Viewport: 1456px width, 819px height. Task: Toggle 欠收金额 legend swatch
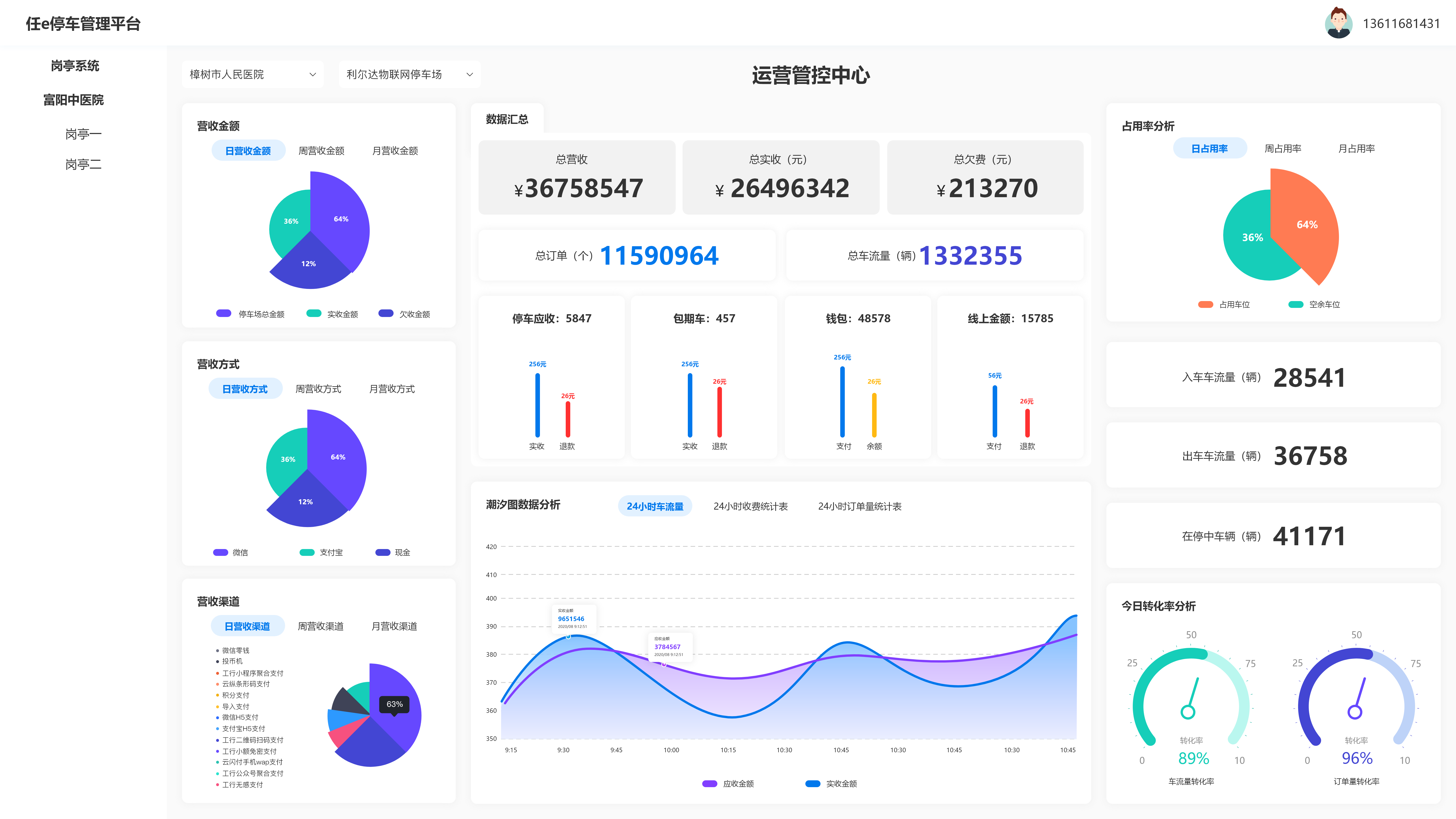386,314
